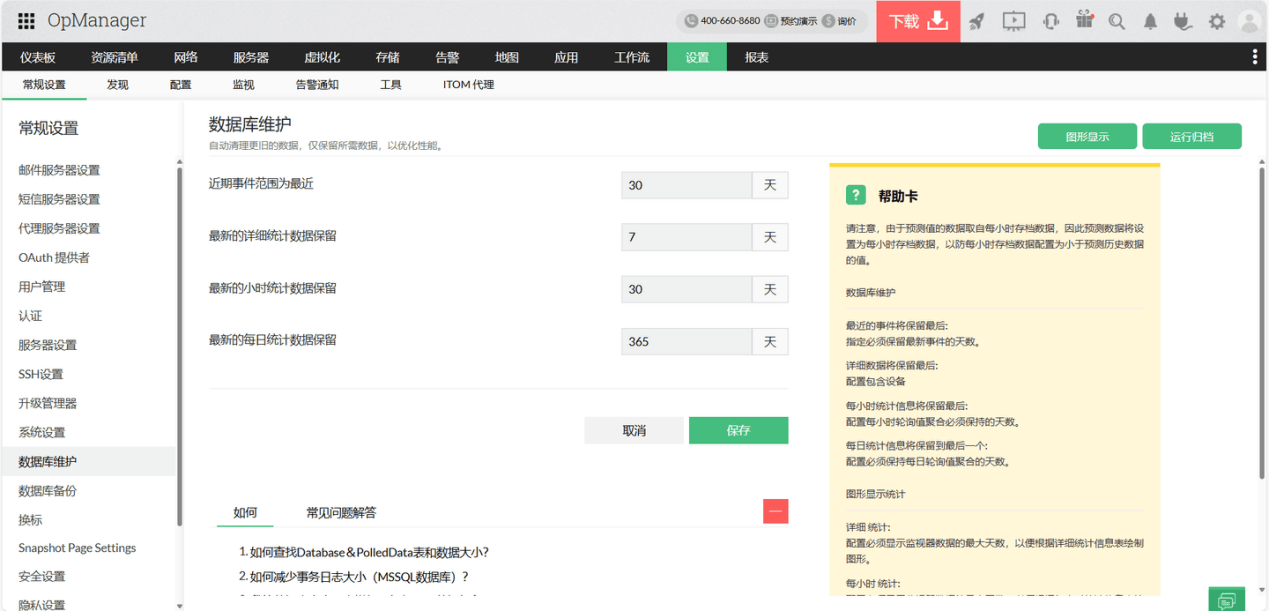Click the plug integrations icon
The image size is (1269, 611).
pyautogui.click(x=1183, y=21)
